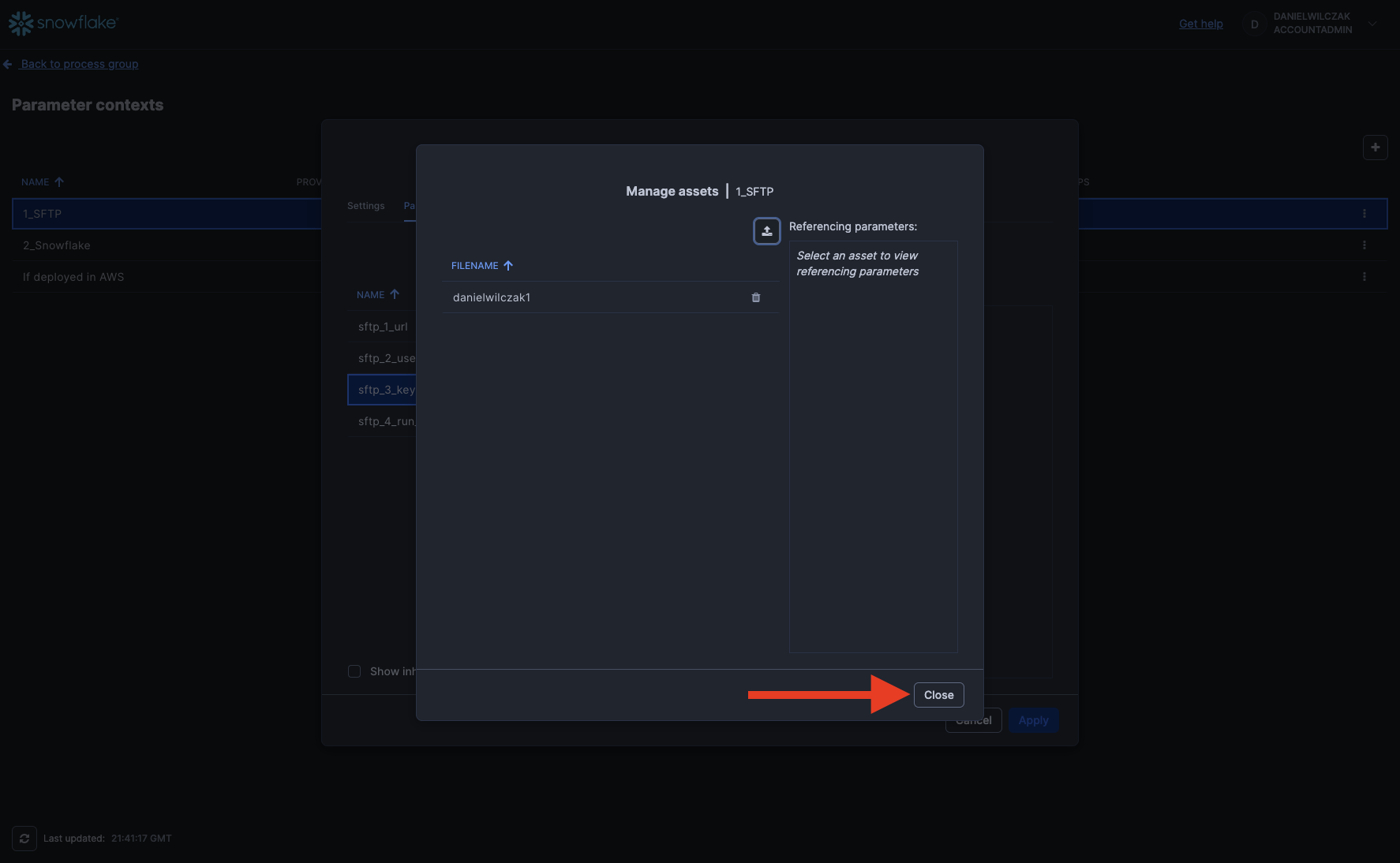Click the add parameter context plus icon

[x=1375, y=148]
